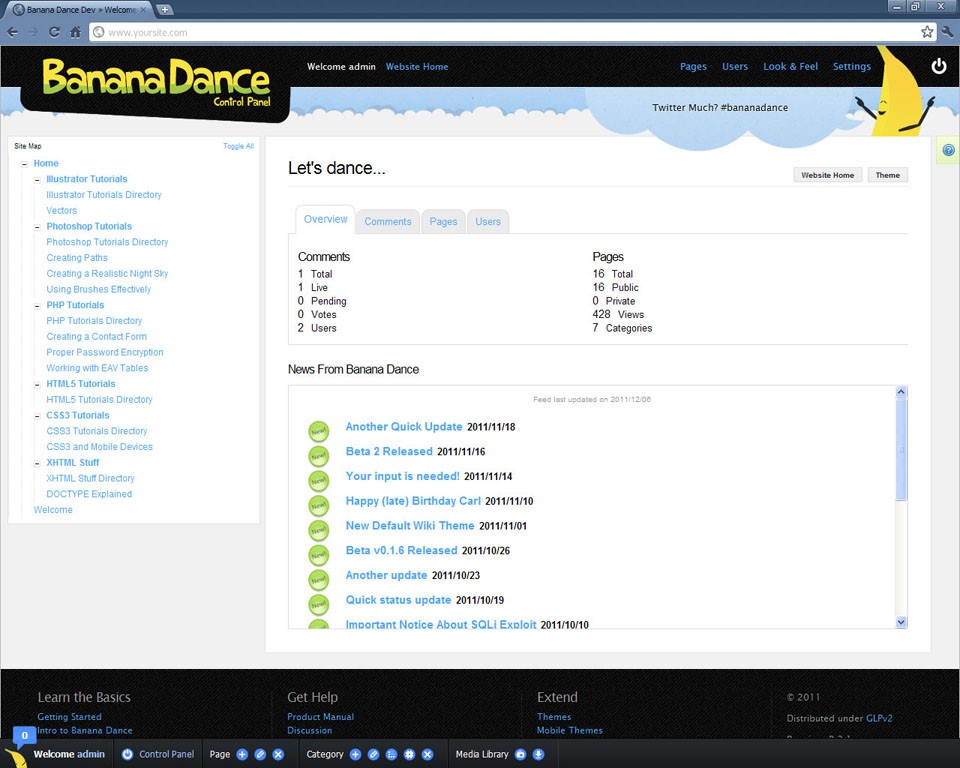
Task: Open the help question mark icon
Action: (948, 150)
